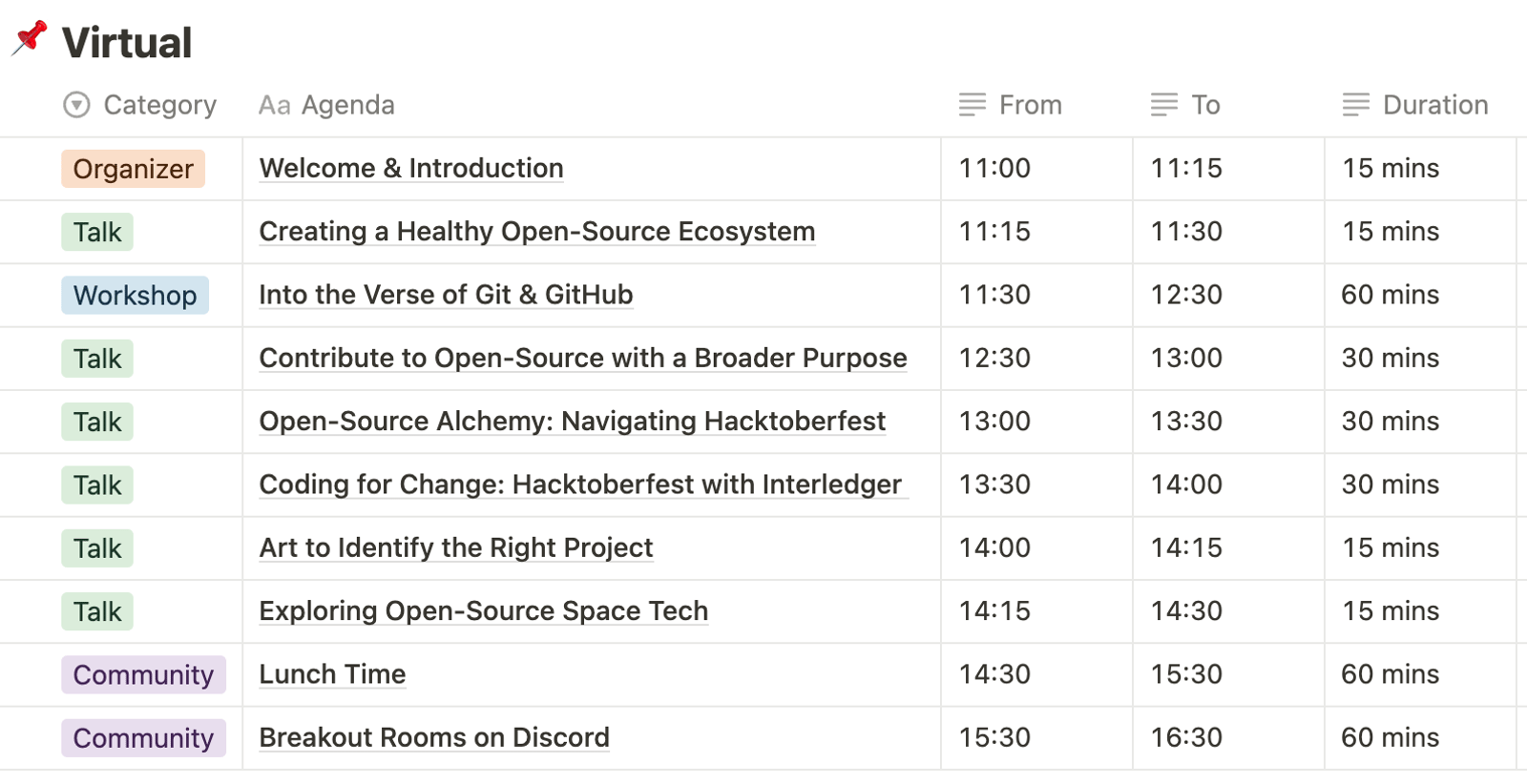Click the 11:30 From cell of Workshop row
1527x784 pixels.
(1036, 295)
